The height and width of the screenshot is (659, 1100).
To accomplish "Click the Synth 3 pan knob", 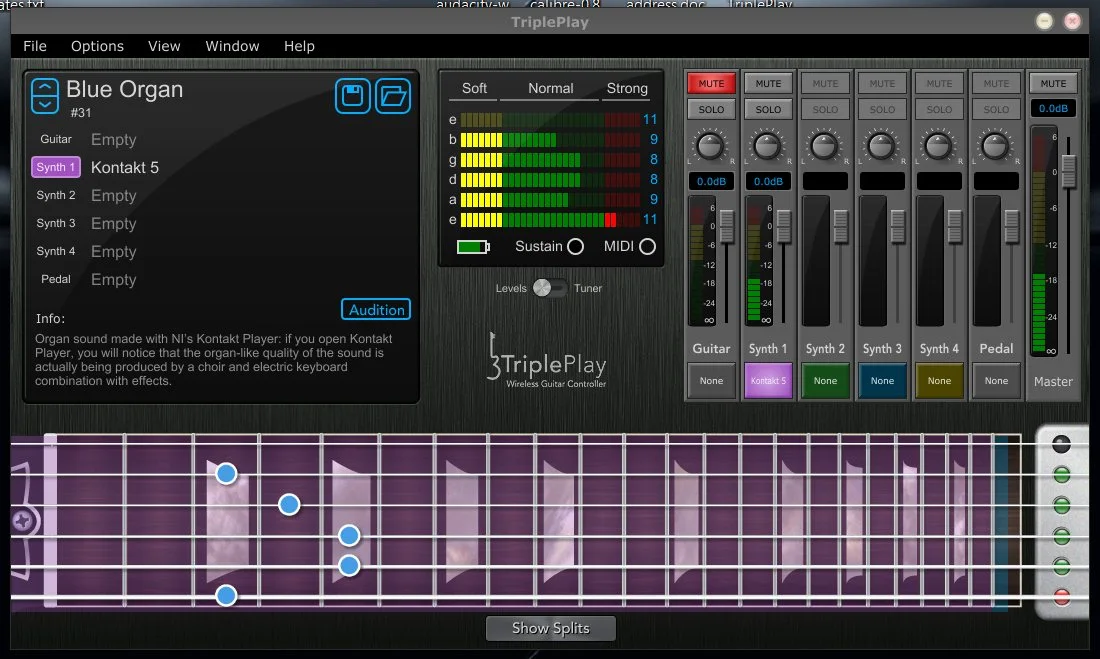I will (881, 146).
